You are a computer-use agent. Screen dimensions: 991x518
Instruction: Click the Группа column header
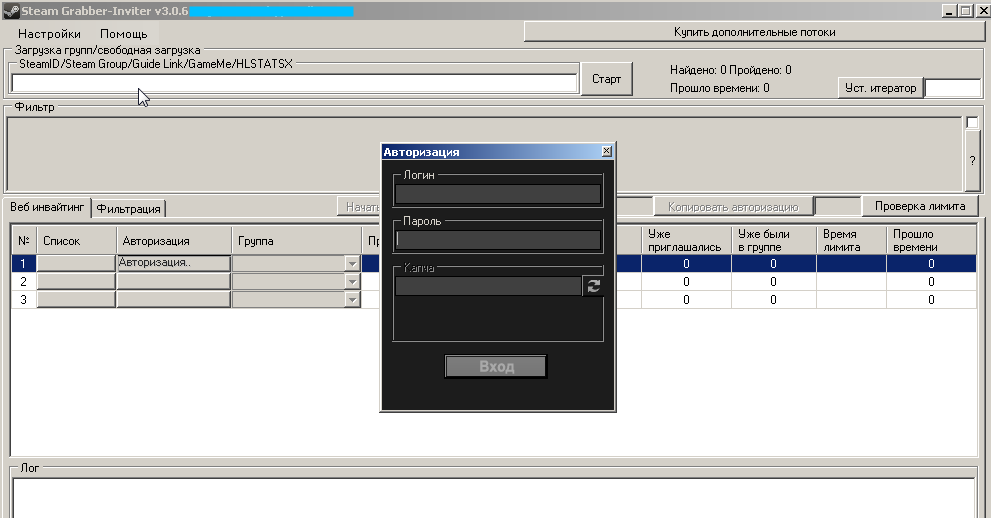point(296,241)
